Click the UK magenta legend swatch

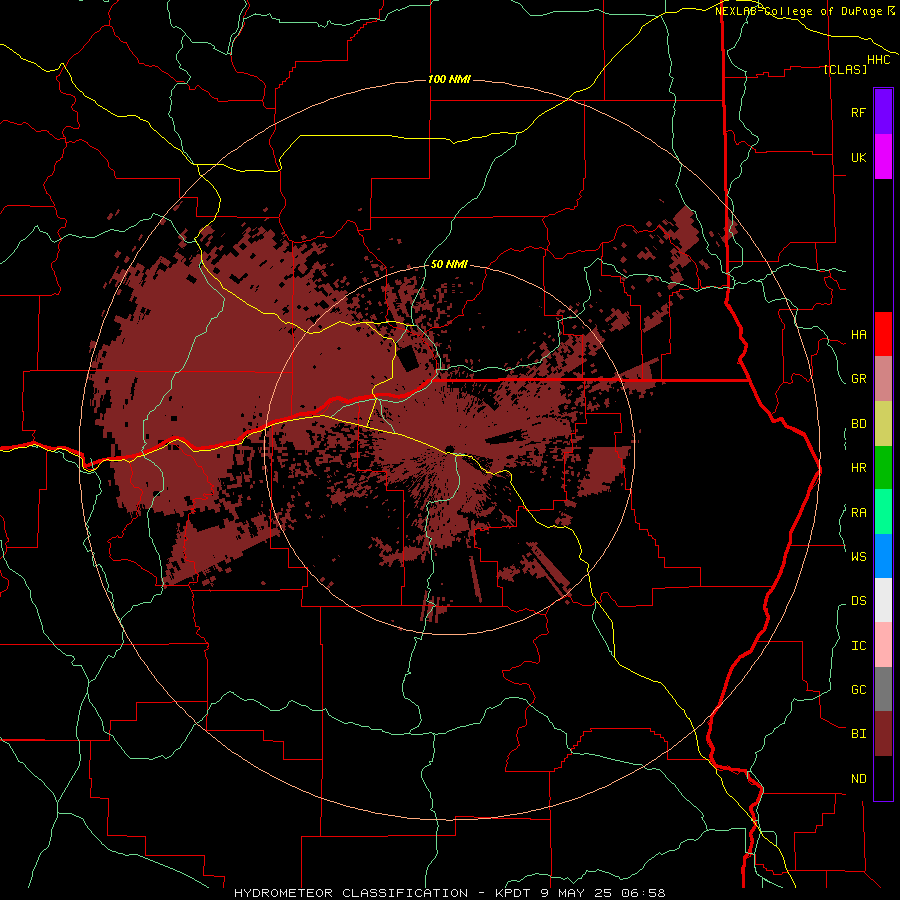coord(883,157)
